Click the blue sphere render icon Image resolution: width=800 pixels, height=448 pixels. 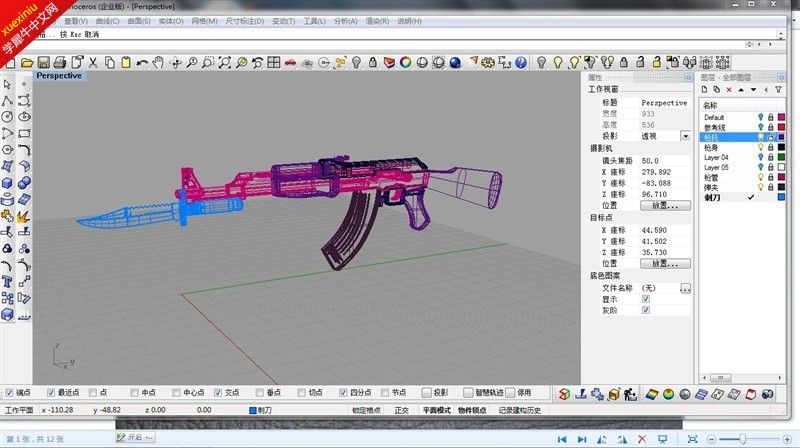pos(455,63)
